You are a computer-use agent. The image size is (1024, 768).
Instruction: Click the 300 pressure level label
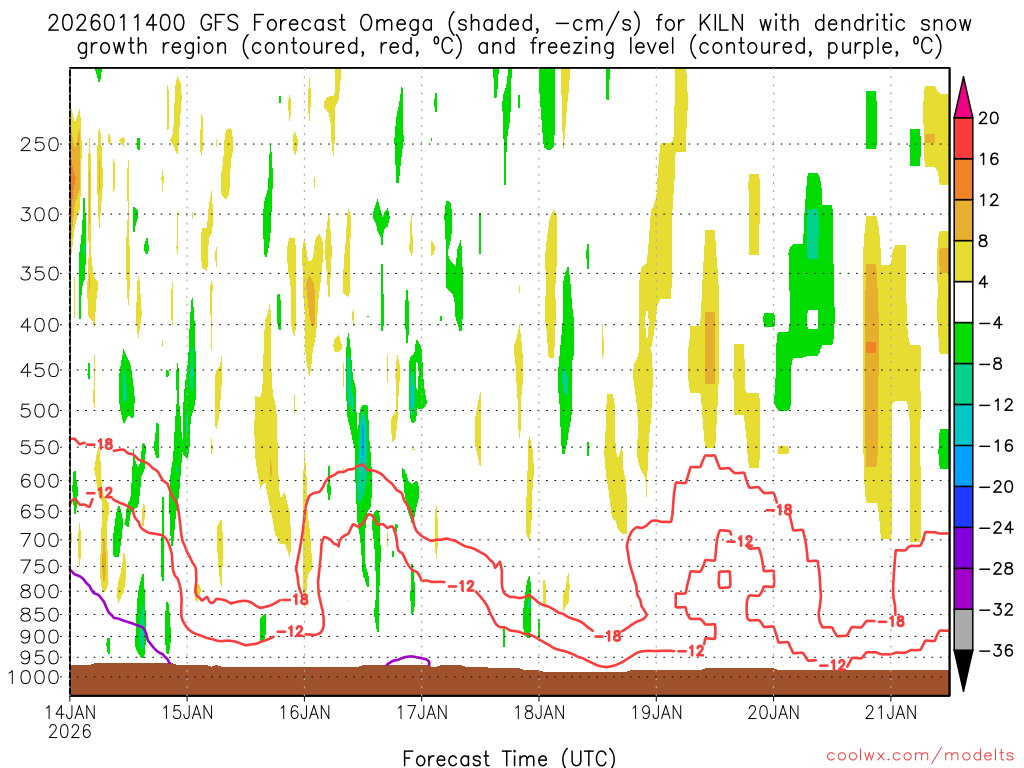(x=40, y=214)
